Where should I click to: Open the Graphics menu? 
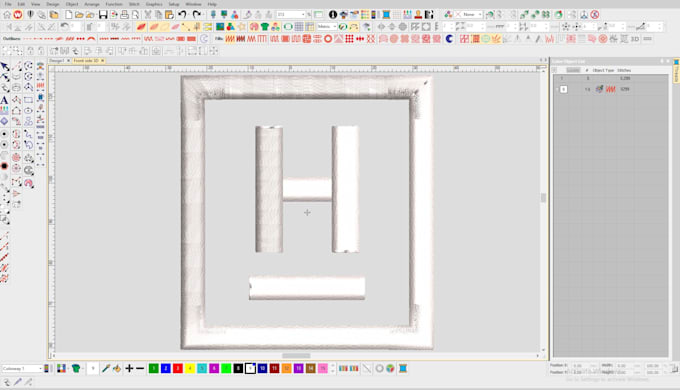pos(154,4)
